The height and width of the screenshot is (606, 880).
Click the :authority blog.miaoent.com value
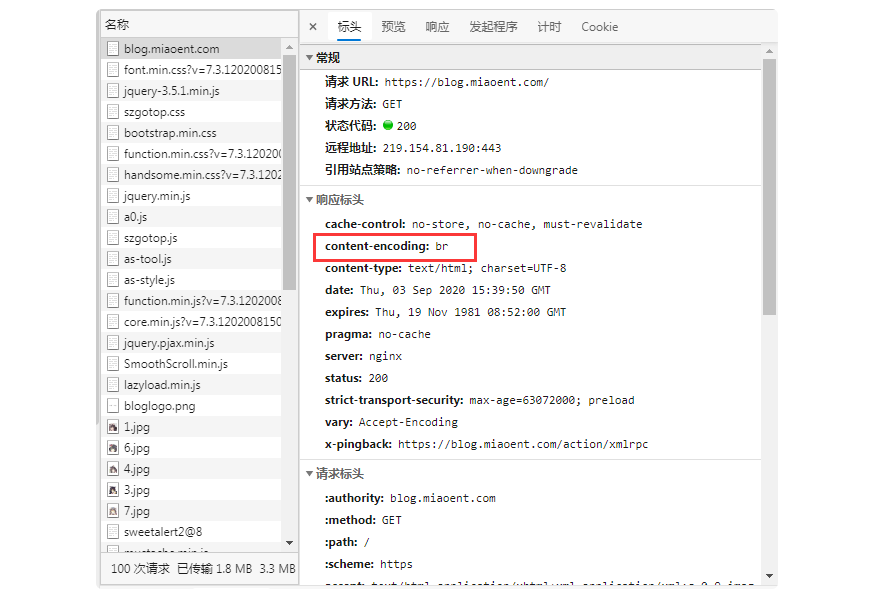click(x=443, y=498)
